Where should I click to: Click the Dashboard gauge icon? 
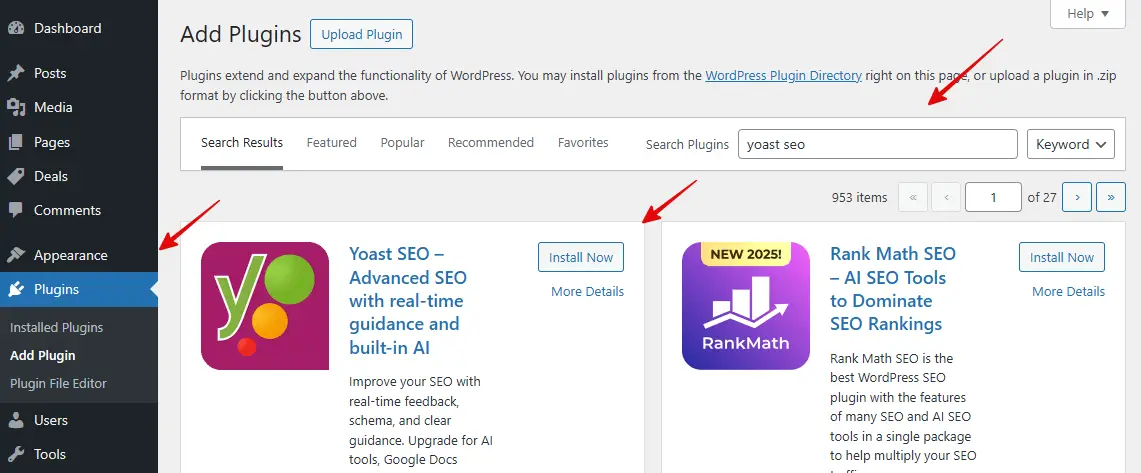[x=16, y=28]
